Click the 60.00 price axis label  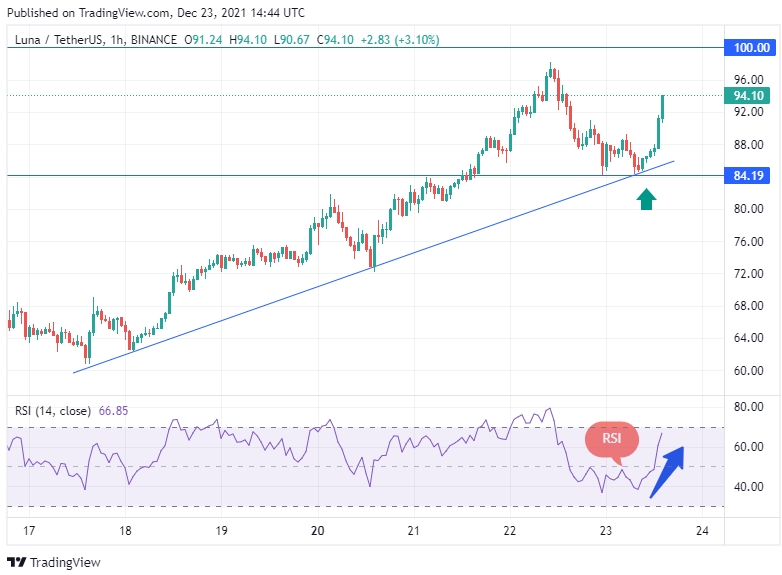pos(749,371)
